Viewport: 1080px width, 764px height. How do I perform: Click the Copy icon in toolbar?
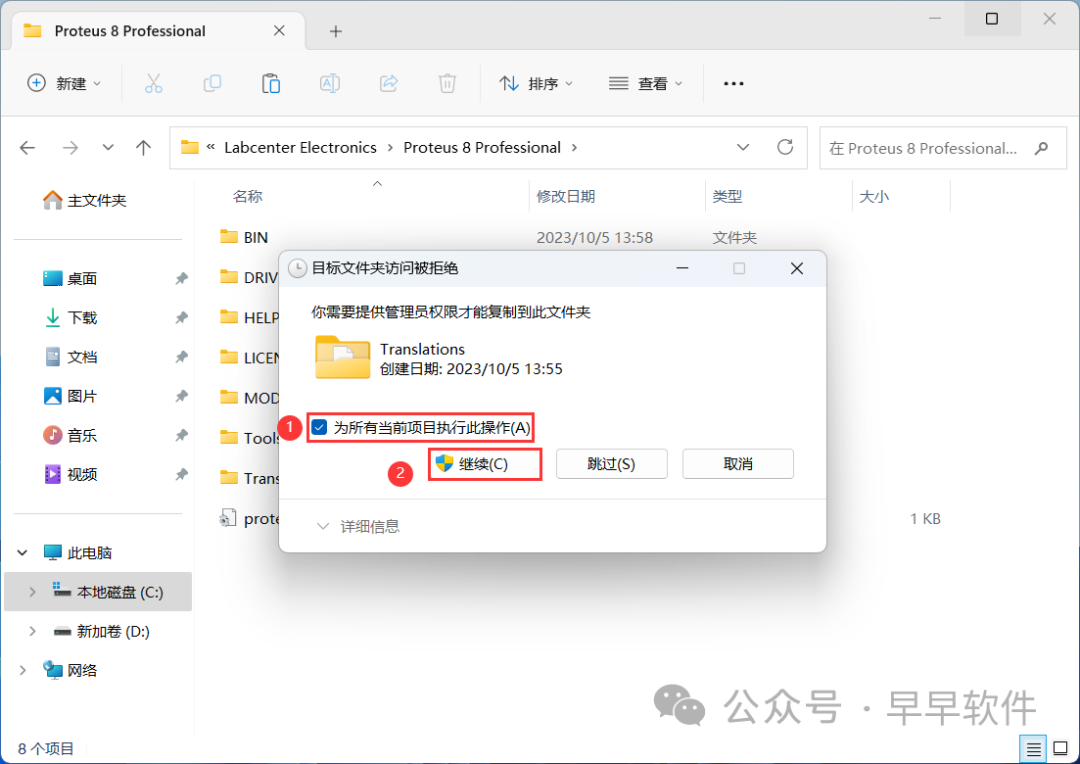click(212, 84)
